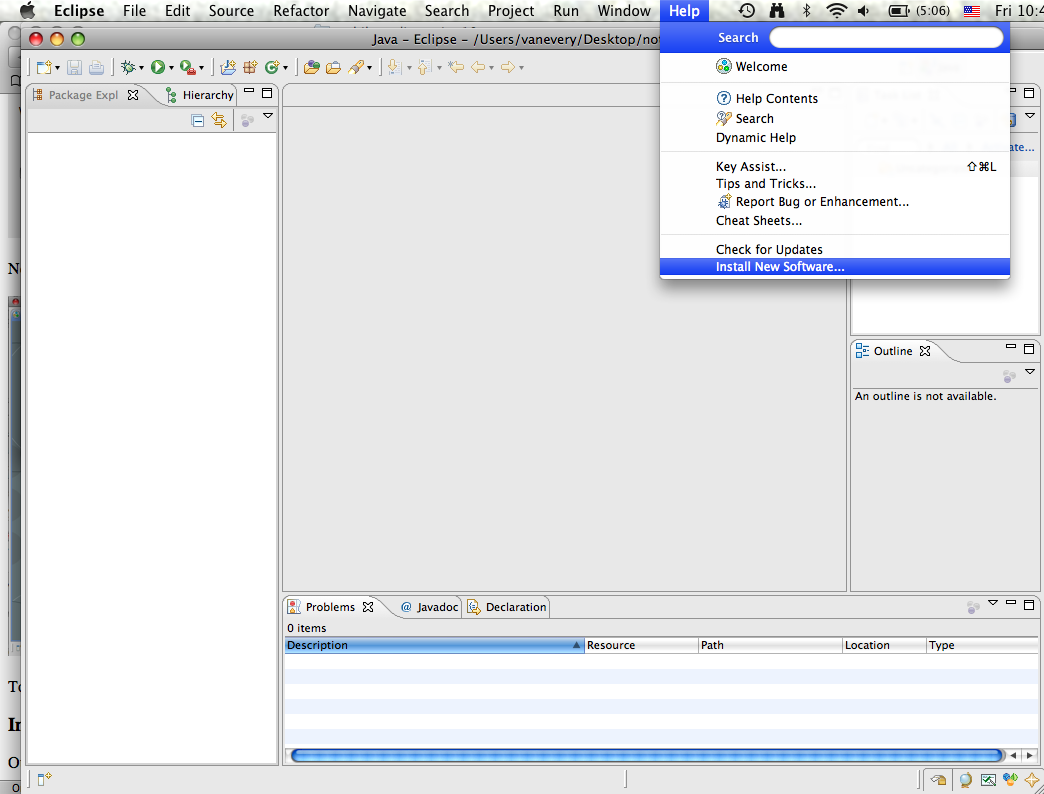This screenshot has height=794, width=1044.
Task: Click the focus-task icon in Package Explorer
Action: [x=247, y=120]
